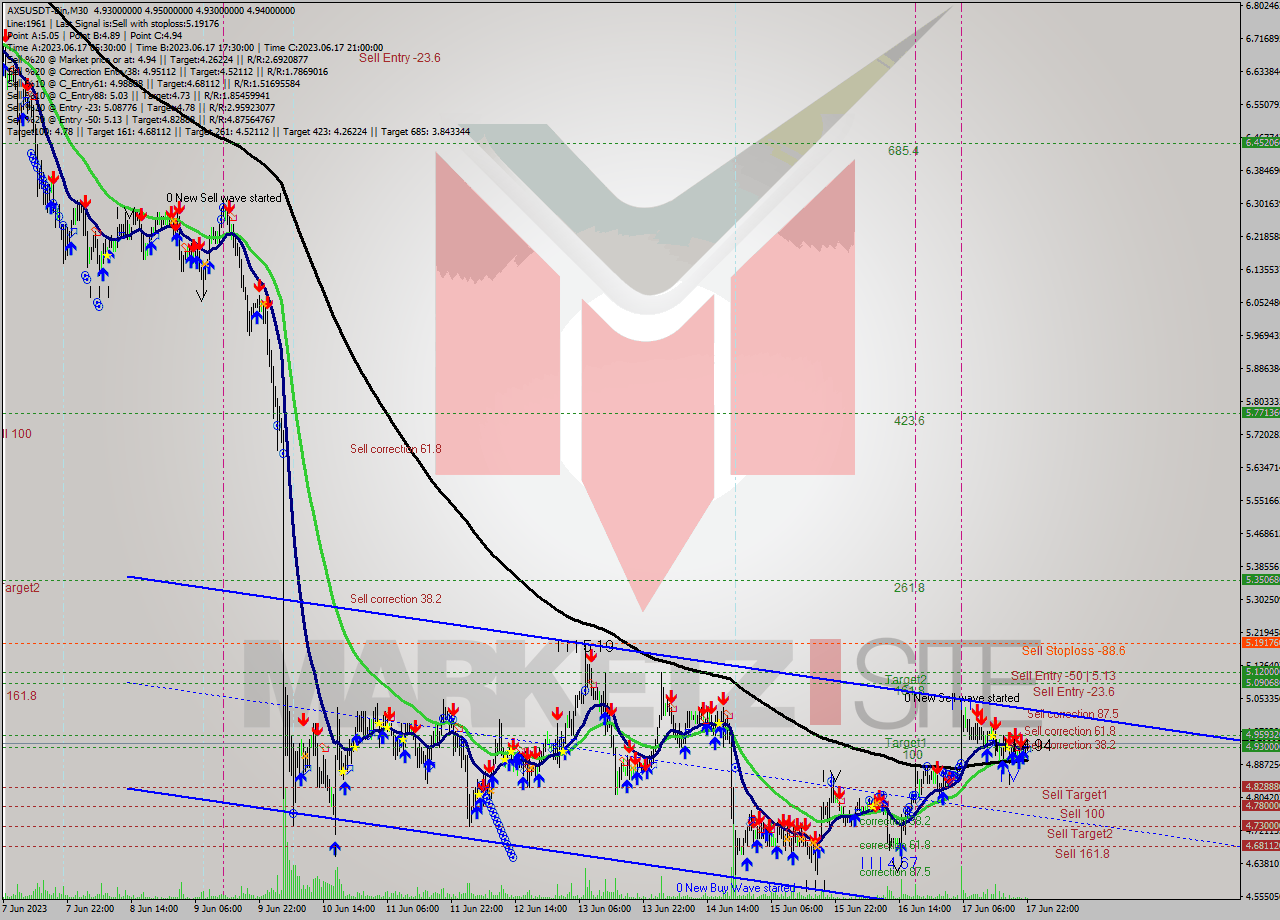Screen dimensions: 1280x920
Task: Select the green 'Target1' label
Action: click(905, 743)
